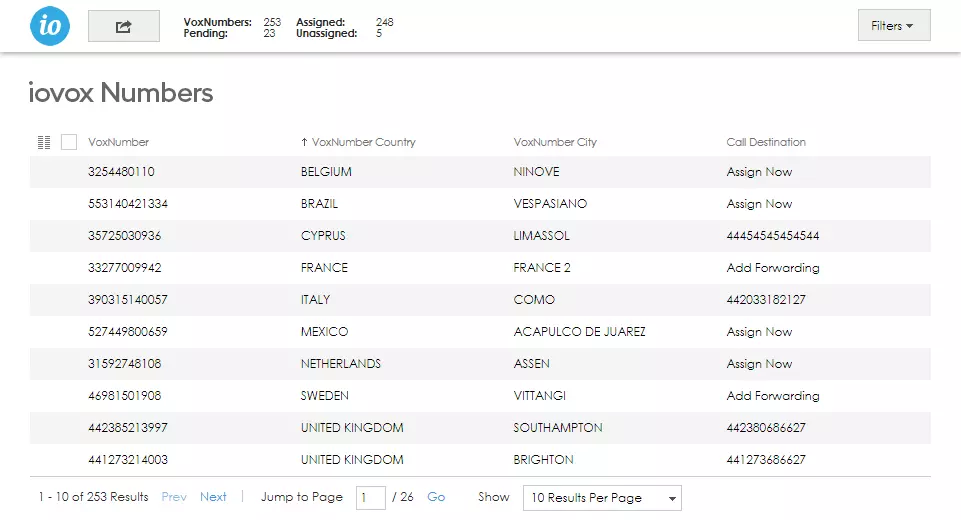The width and height of the screenshot is (961, 520).
Task: Click call destination 442033182127 for Italy
Action: coord(765,300)
